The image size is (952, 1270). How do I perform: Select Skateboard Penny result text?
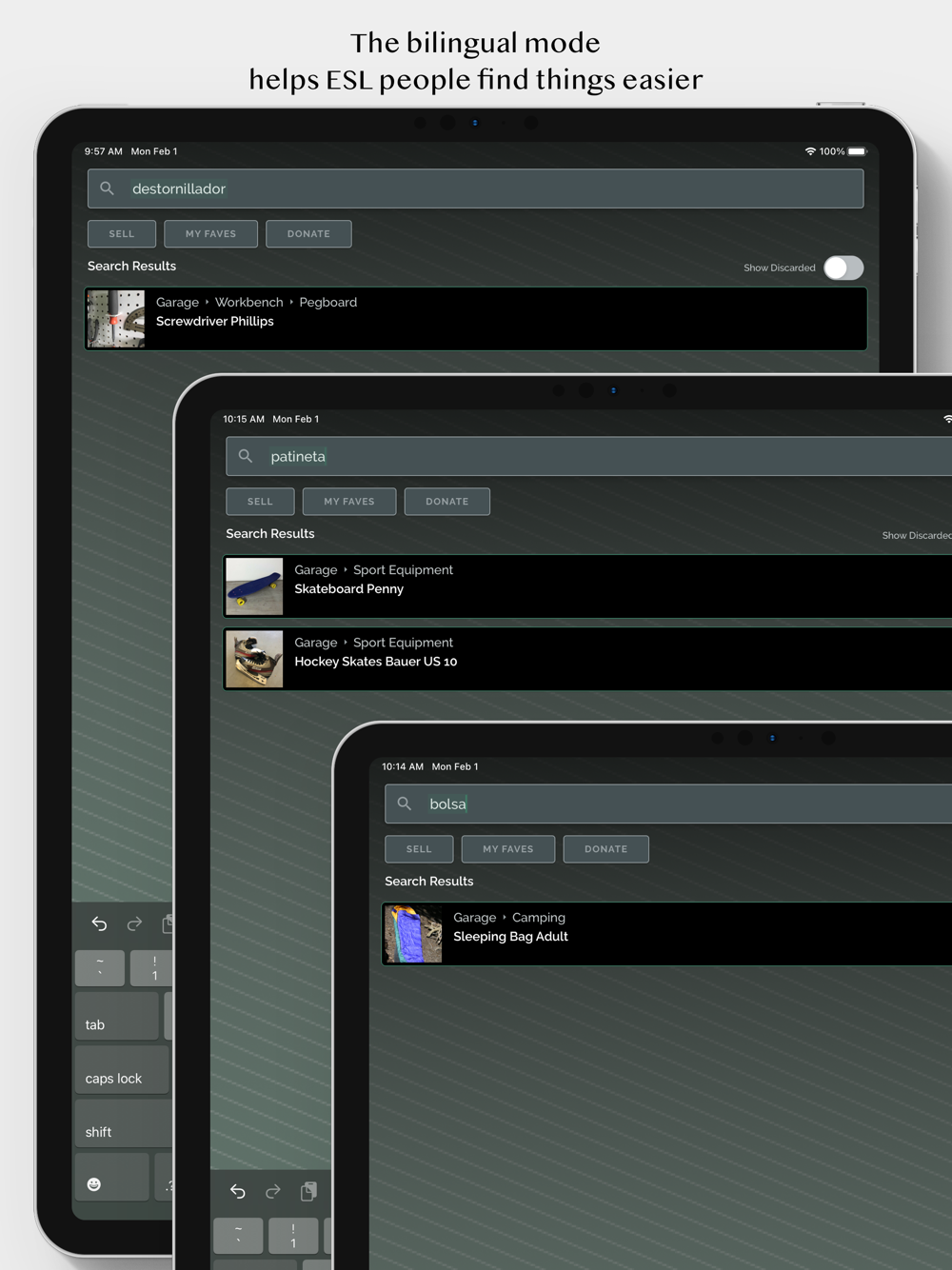tap(349, 589)
